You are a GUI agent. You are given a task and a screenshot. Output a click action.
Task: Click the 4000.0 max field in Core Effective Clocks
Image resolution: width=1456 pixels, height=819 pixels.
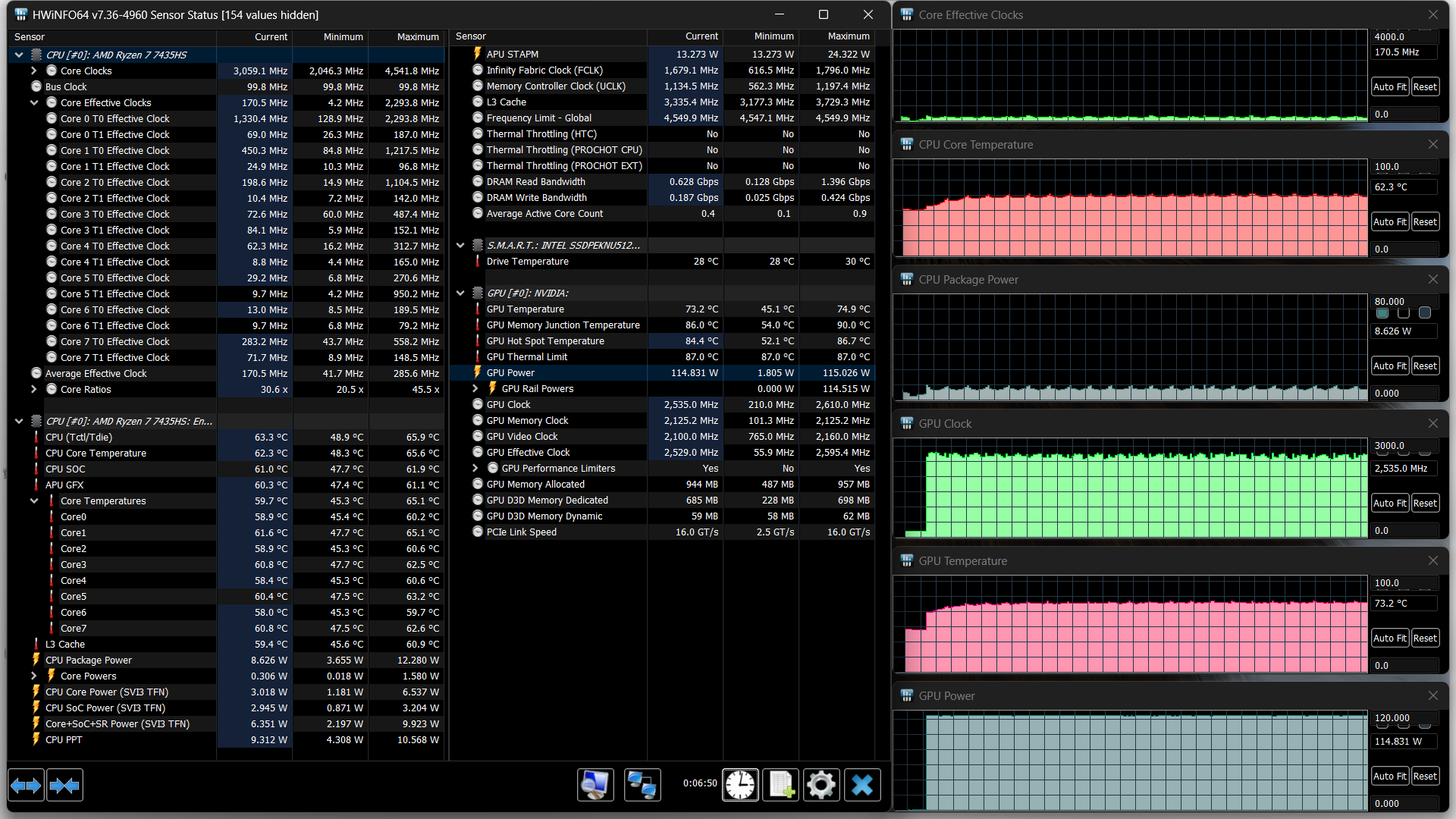pyautogui.click(x=1403, y=36)
